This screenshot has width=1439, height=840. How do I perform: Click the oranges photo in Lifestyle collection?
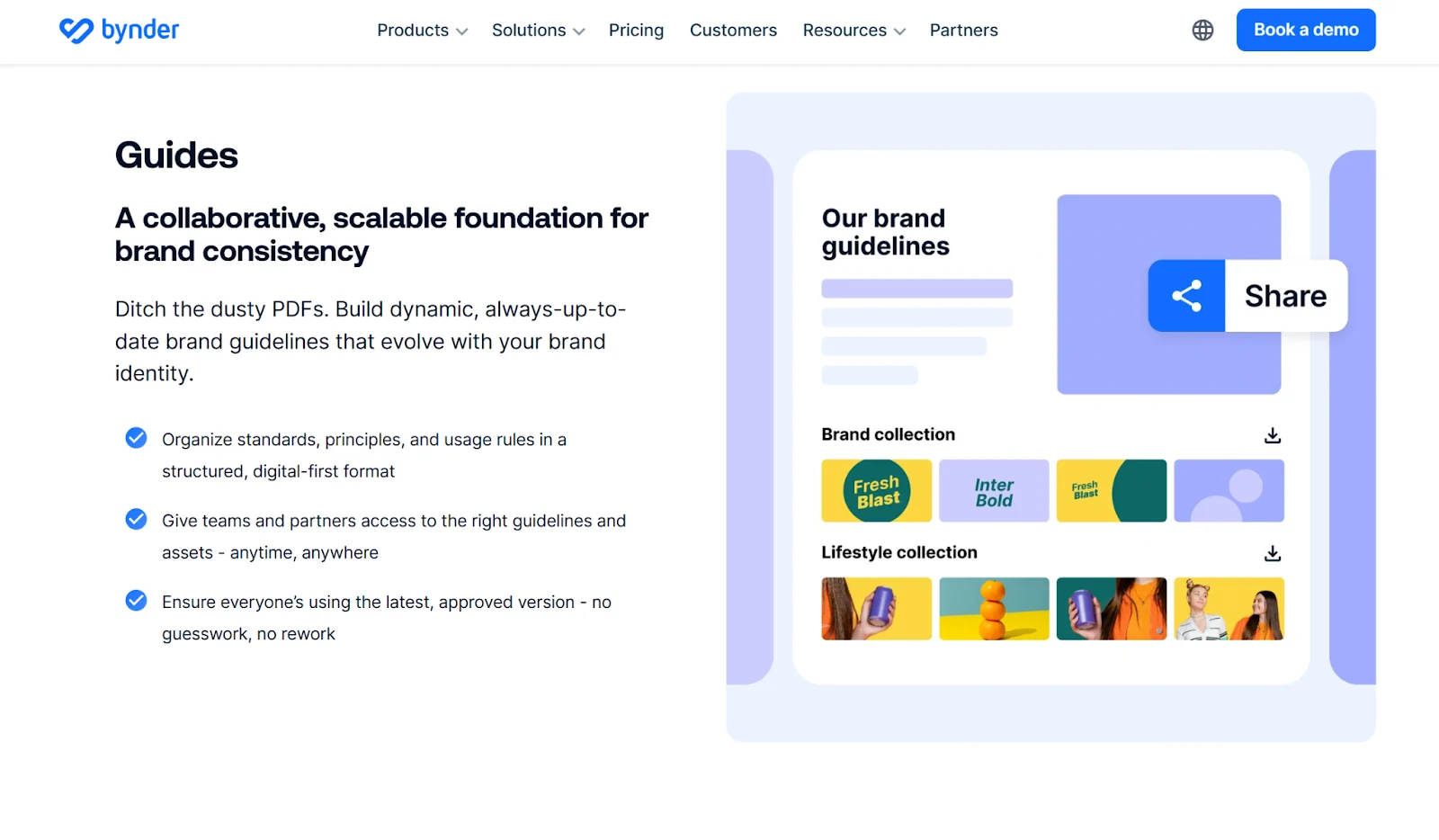(x=994, y=609)
